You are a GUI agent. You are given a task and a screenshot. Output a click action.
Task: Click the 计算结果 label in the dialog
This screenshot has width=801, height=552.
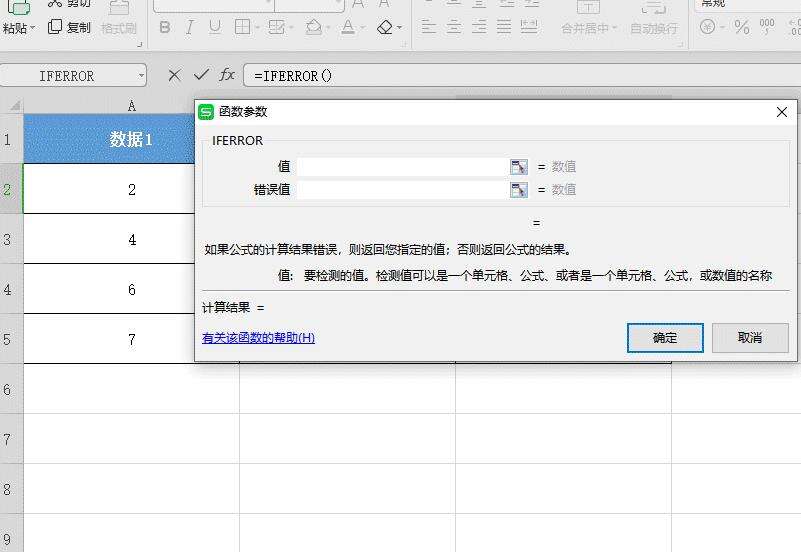click(x=226, y=307)
